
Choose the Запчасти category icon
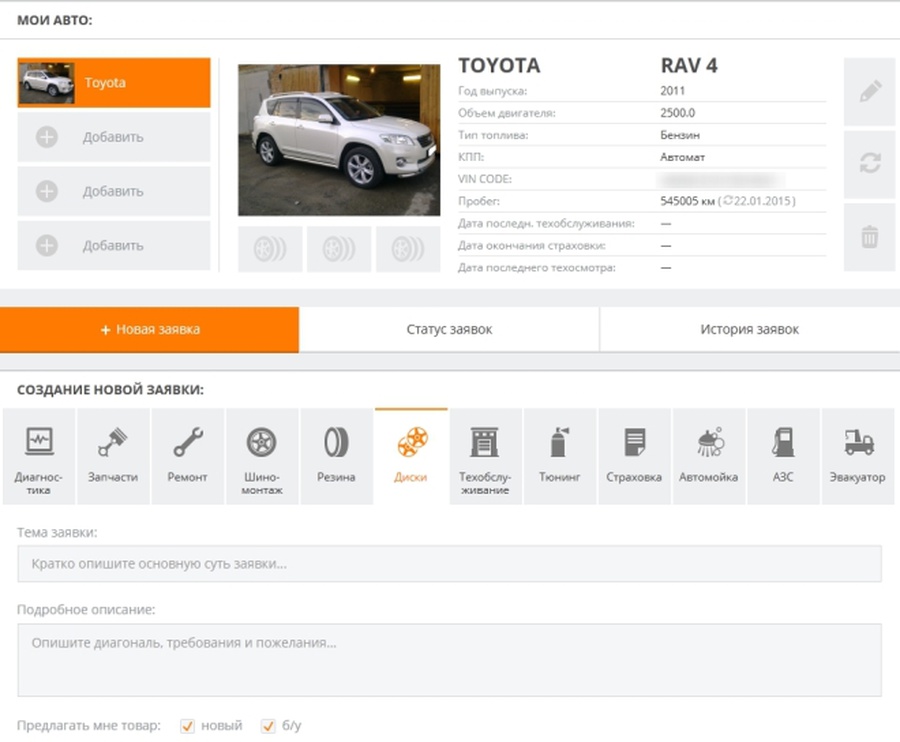[113, 456]
